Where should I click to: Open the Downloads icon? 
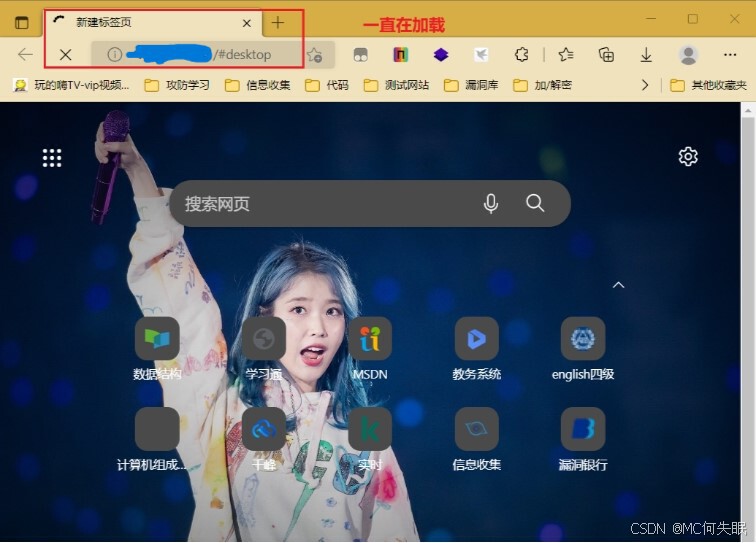point(646,55)
